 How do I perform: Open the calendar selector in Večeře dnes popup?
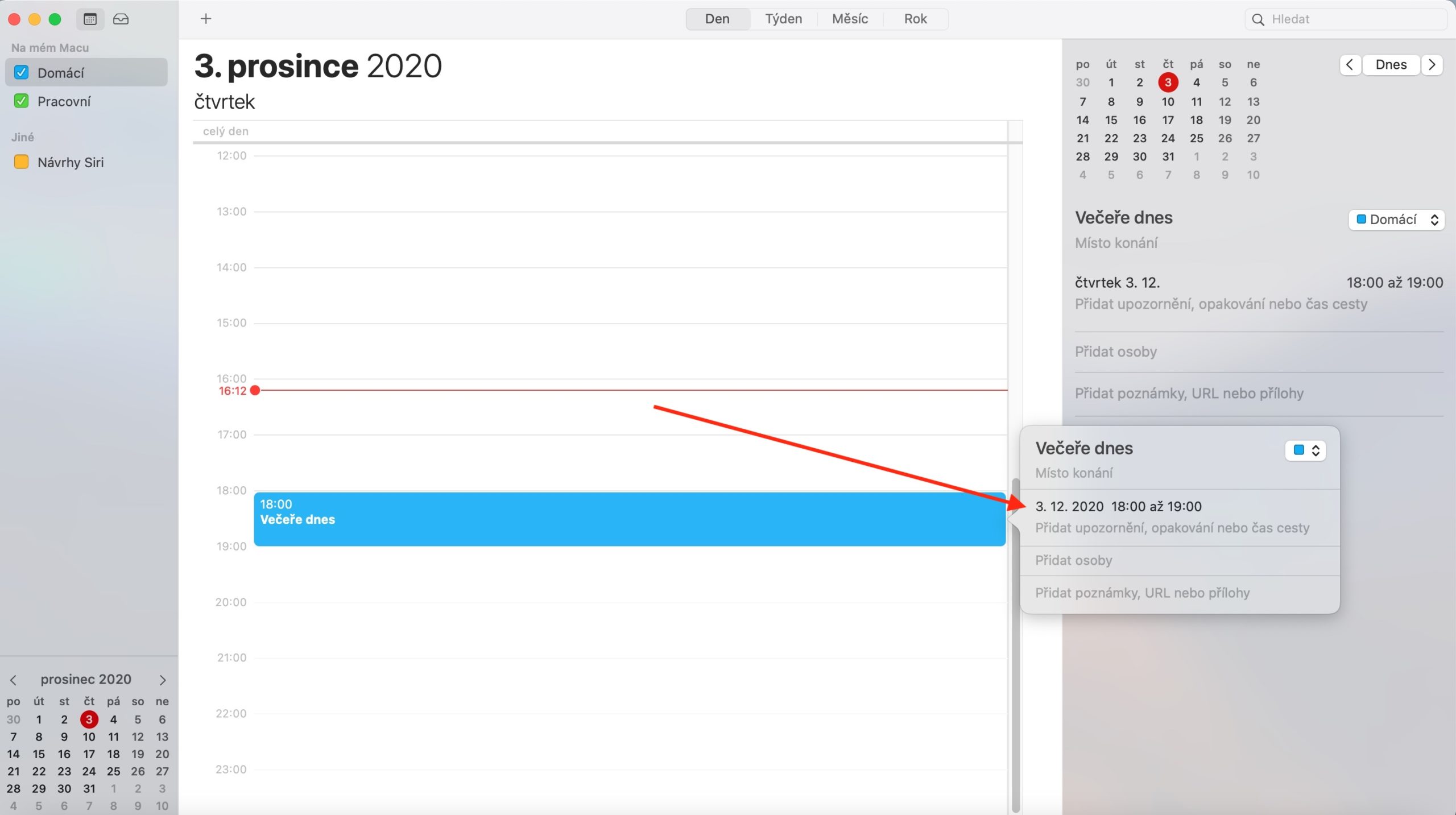pos(1305,450)
